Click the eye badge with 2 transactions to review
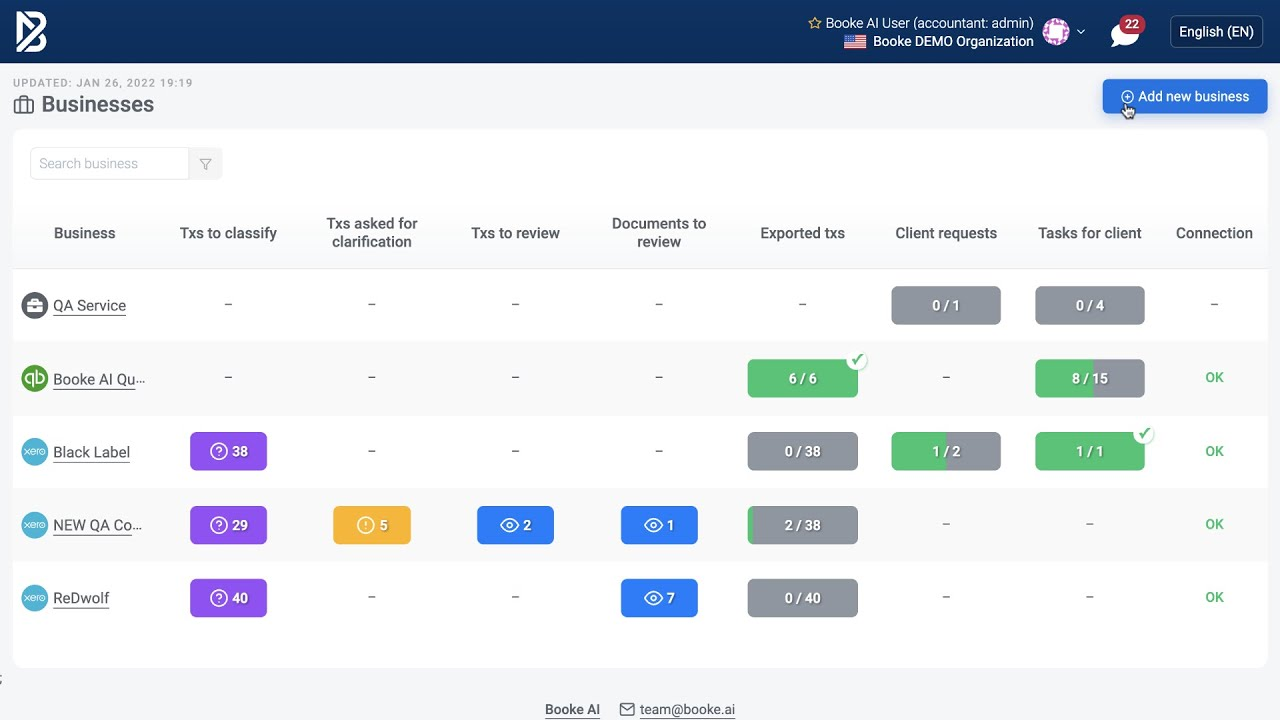Image resolution: width=1280 pixels, height=720 pixels. tap(515, 524)
